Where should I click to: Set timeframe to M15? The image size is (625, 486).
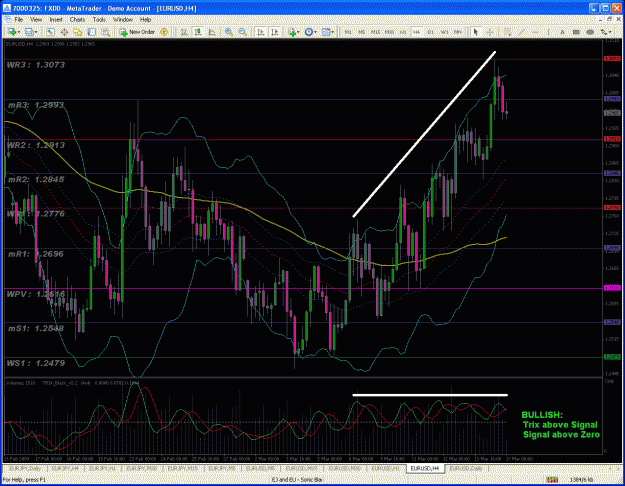375,32
